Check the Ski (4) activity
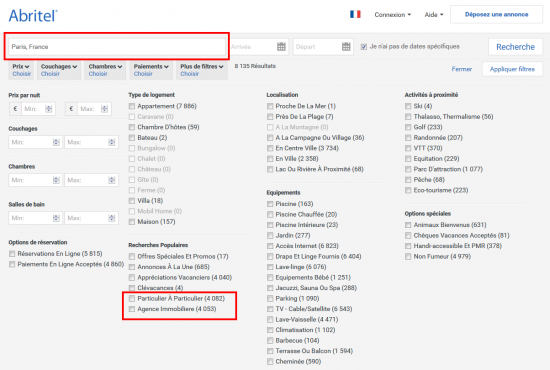 408,106
